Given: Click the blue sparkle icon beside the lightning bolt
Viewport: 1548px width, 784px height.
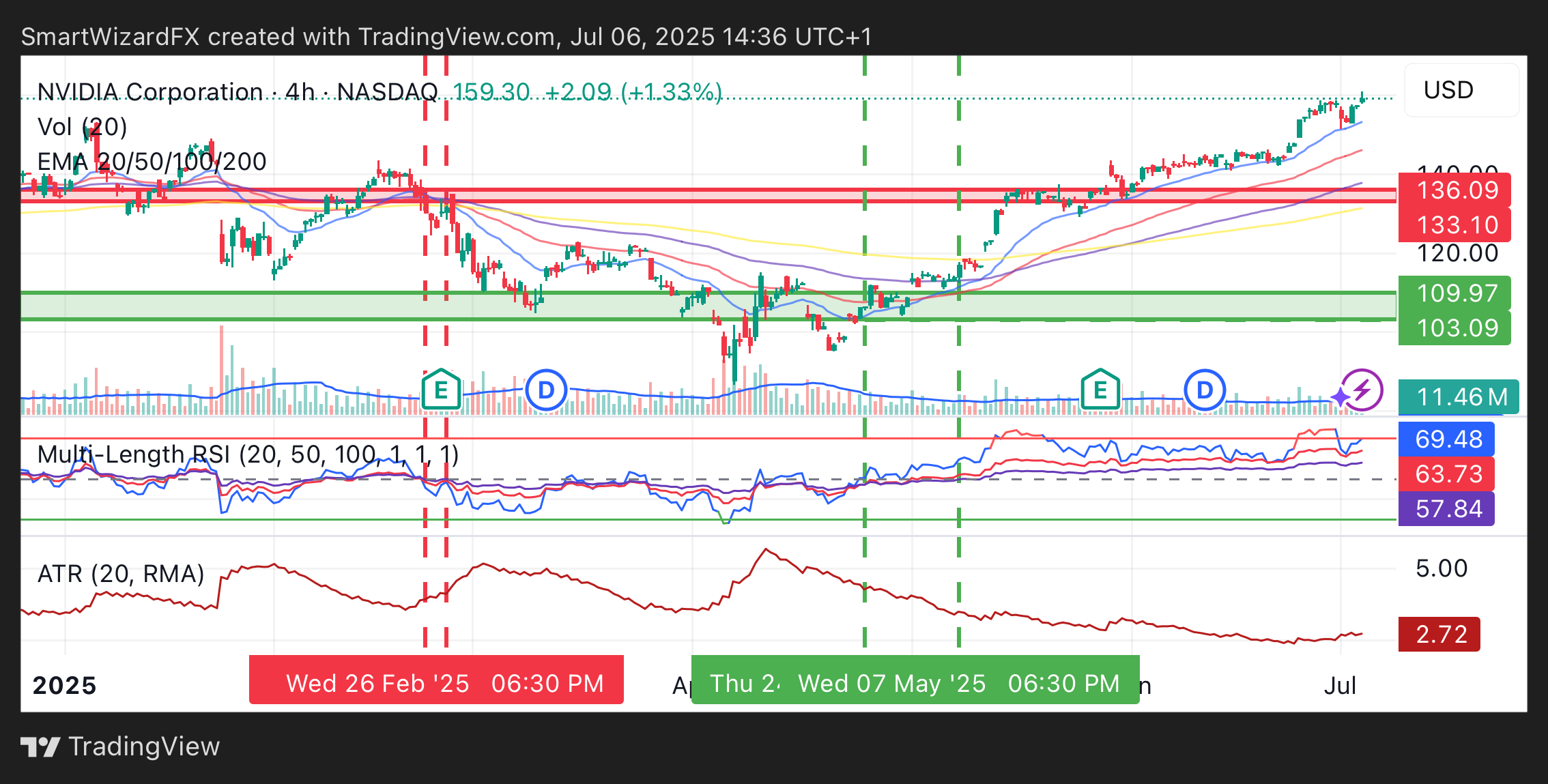Looking at the screenshot, I should point(1339,396).
